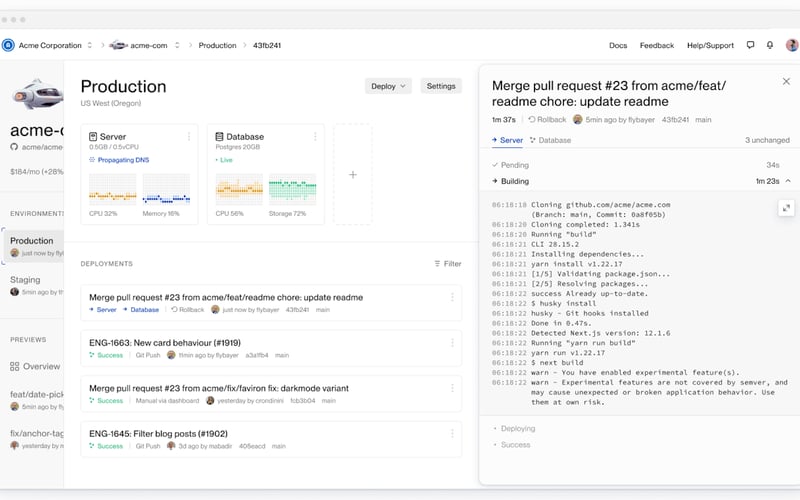This screenshot has width=800, height=500.
Task: Click the 3 unchanged label
Action: (x=767, y=140)
